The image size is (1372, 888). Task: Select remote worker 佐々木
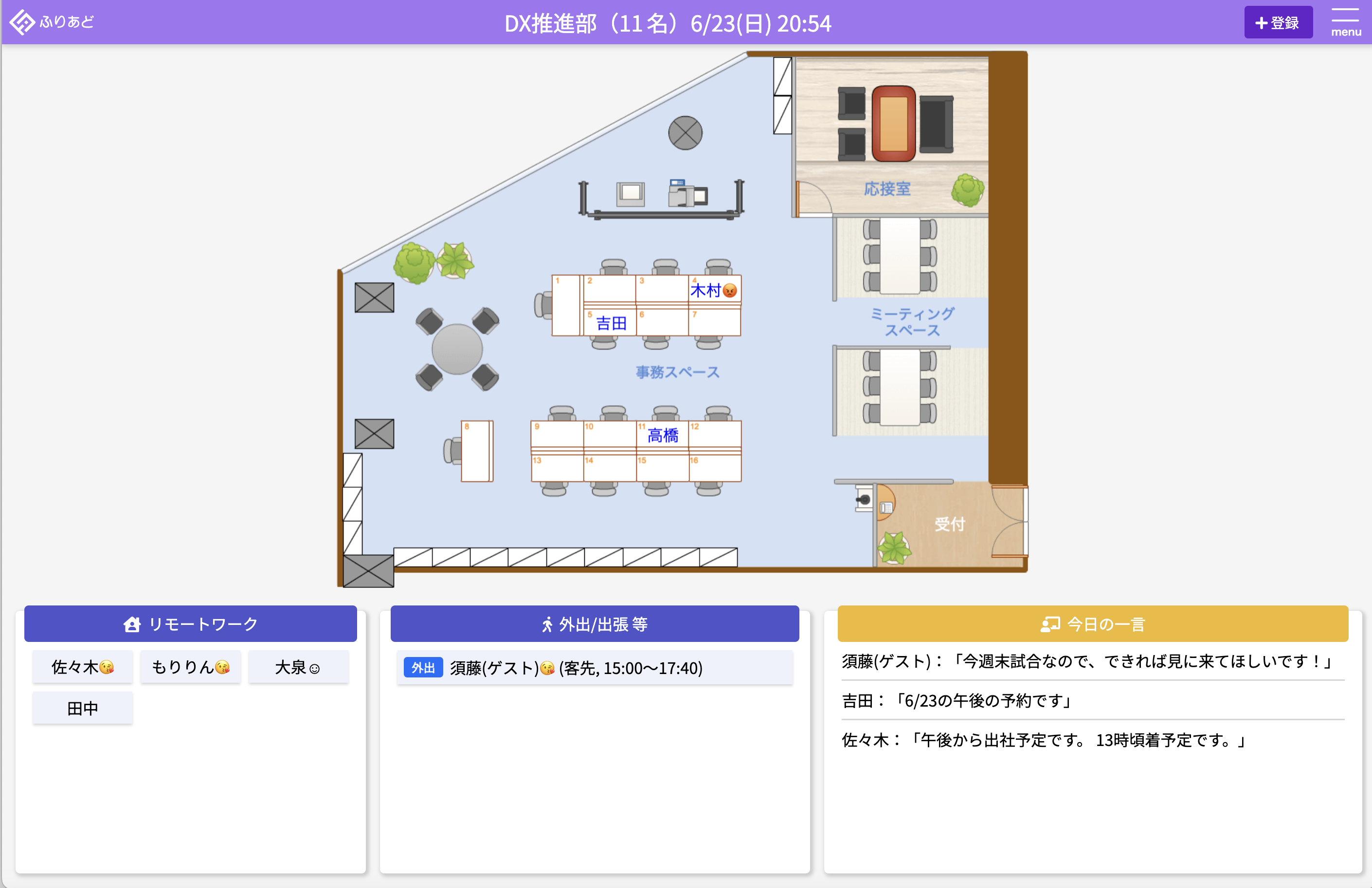click(82, 667)
